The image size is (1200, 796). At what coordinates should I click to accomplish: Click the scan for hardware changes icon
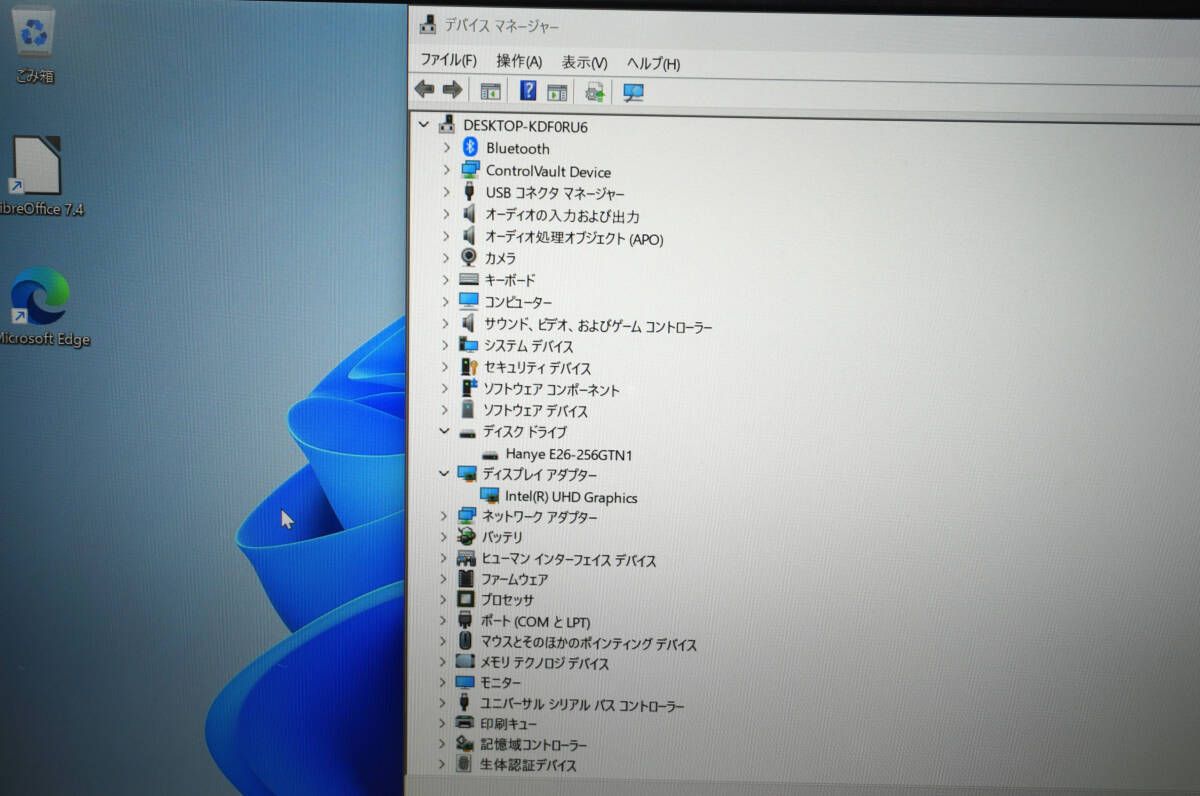pyautogui.click(x=633, y=92)
